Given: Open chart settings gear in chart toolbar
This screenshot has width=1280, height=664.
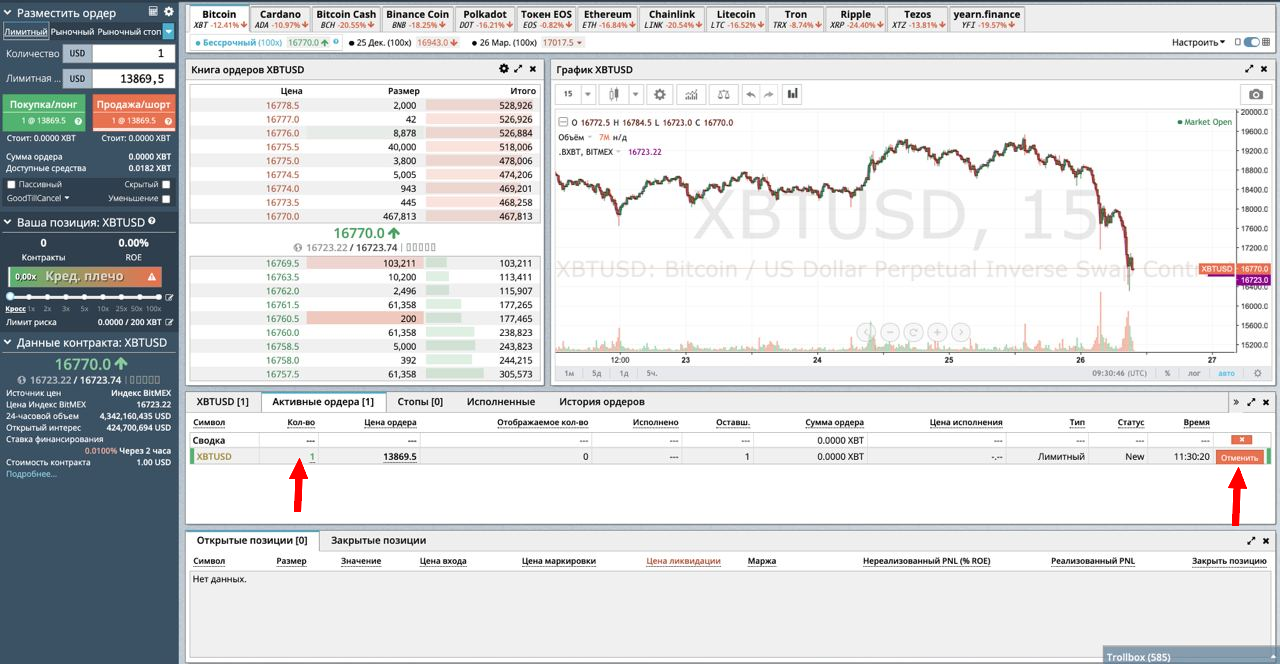Looking at the screenshot, I should coord(659,94).
